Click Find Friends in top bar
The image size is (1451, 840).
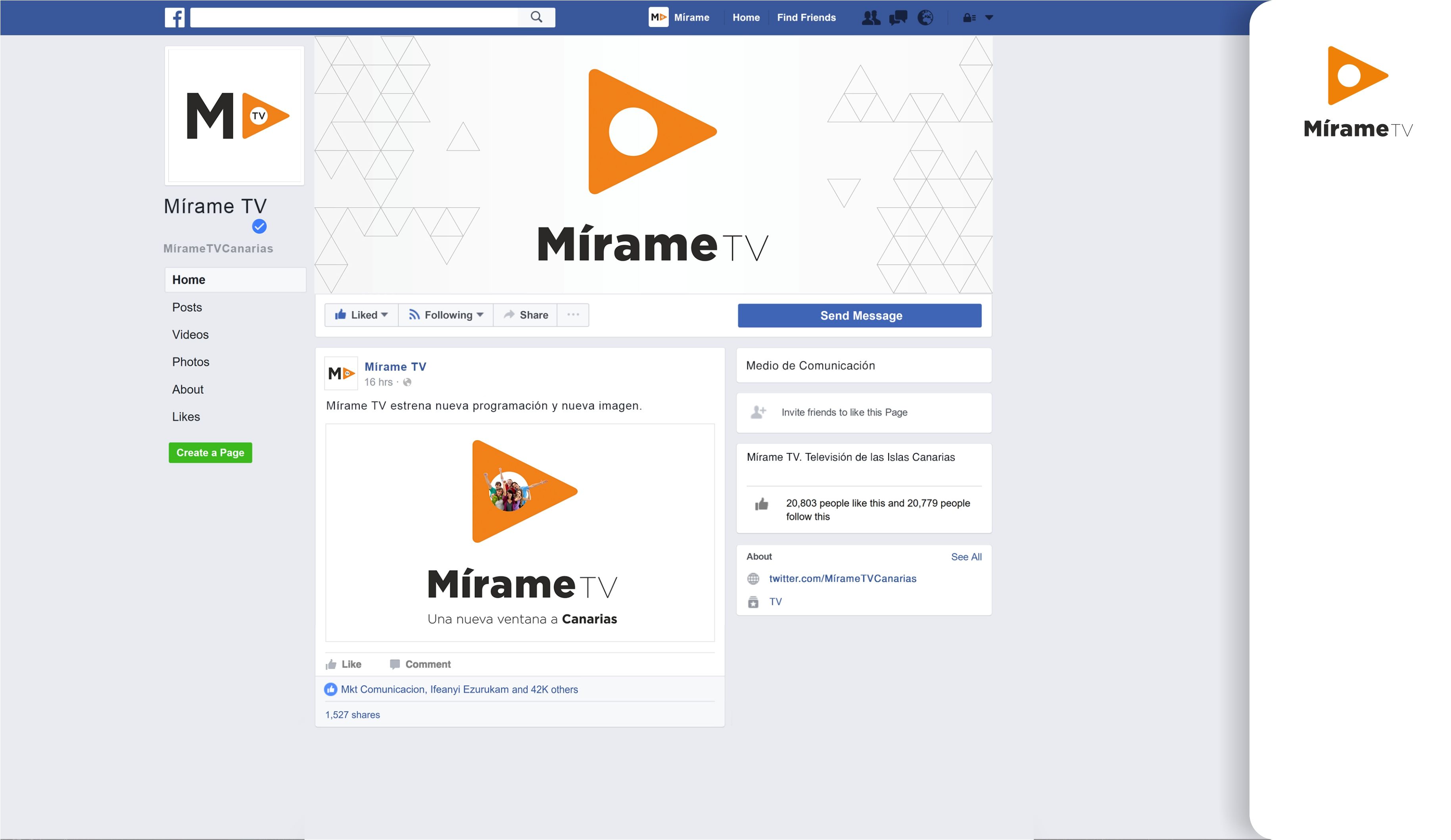click(806, 18)
